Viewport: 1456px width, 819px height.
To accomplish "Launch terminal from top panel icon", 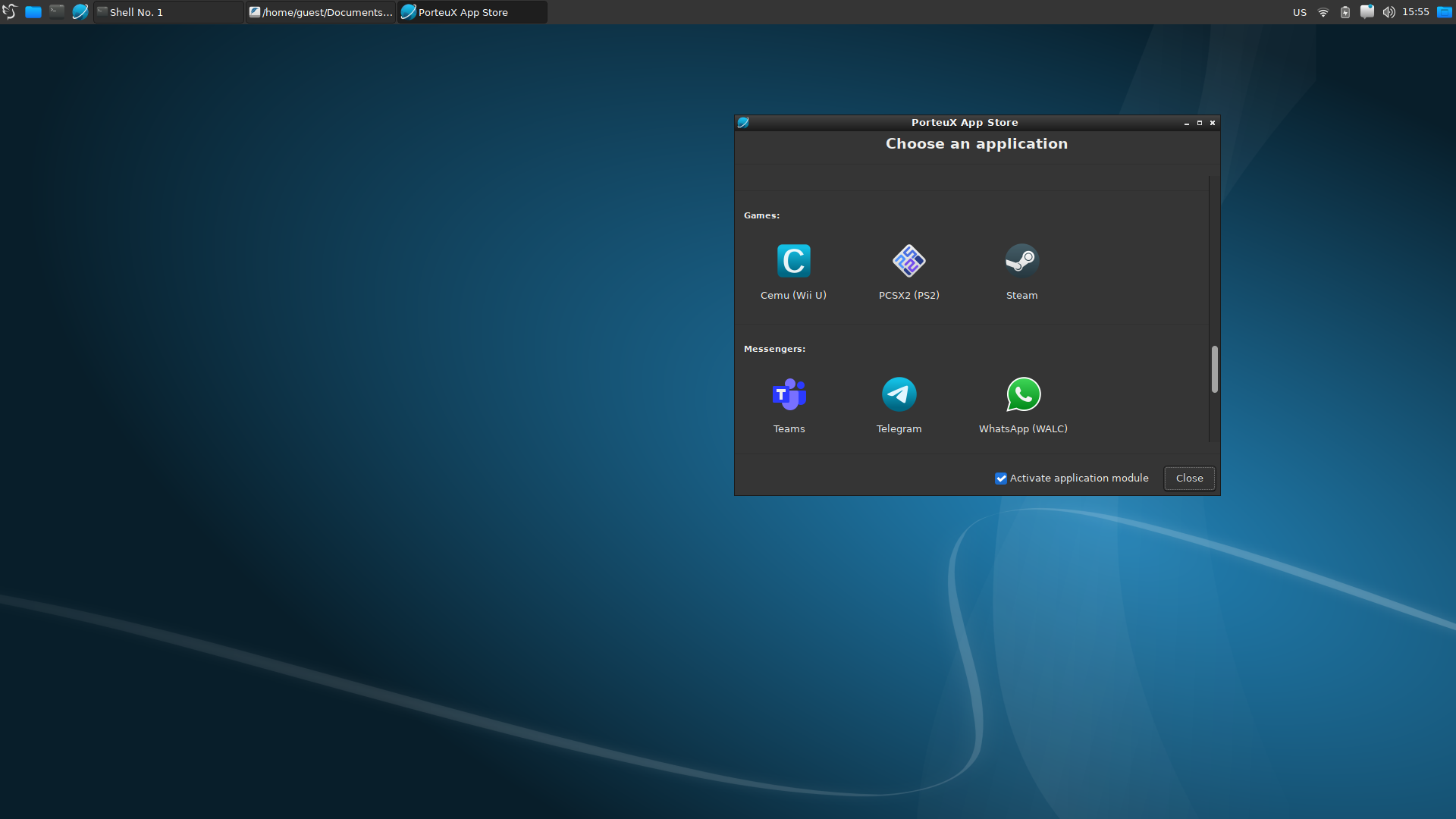I will (57, 11).
